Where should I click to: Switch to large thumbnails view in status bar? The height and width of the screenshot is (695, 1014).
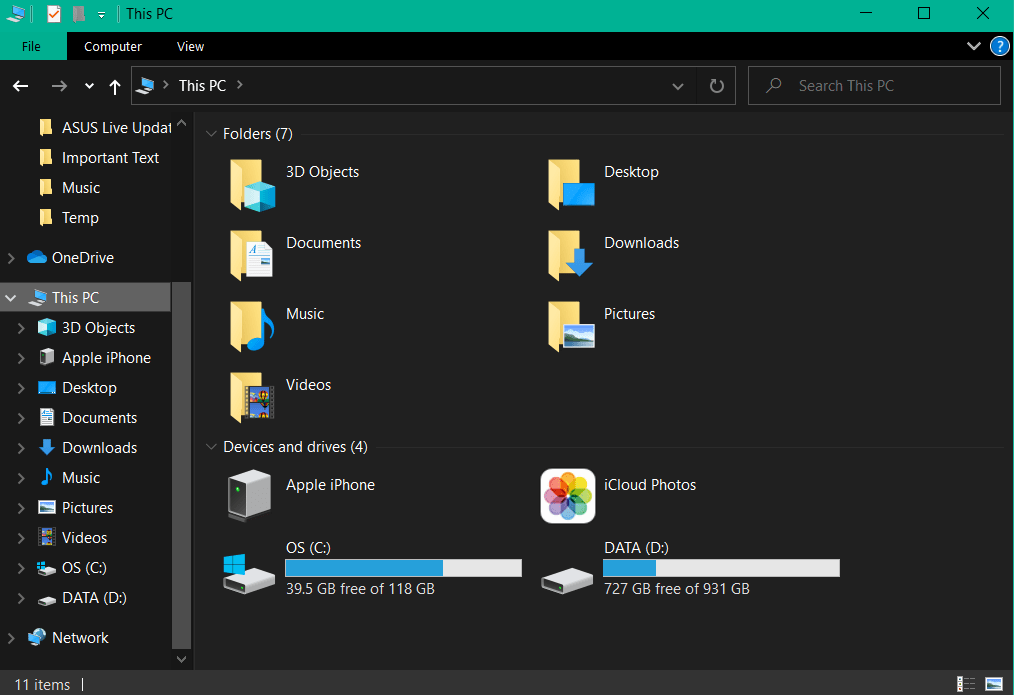tap(994, 683)
